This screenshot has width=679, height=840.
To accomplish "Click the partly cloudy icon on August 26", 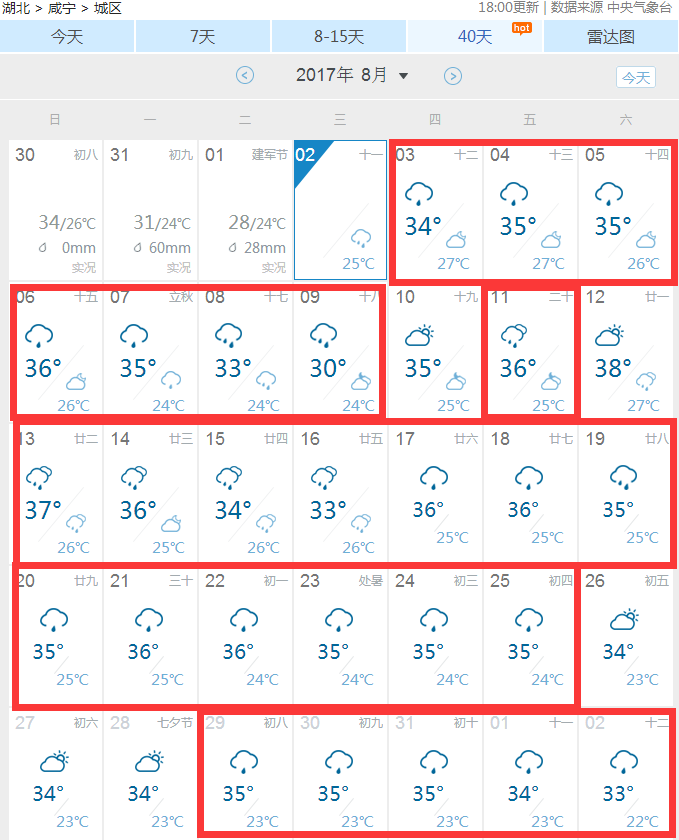I will (x=625, y=620).
